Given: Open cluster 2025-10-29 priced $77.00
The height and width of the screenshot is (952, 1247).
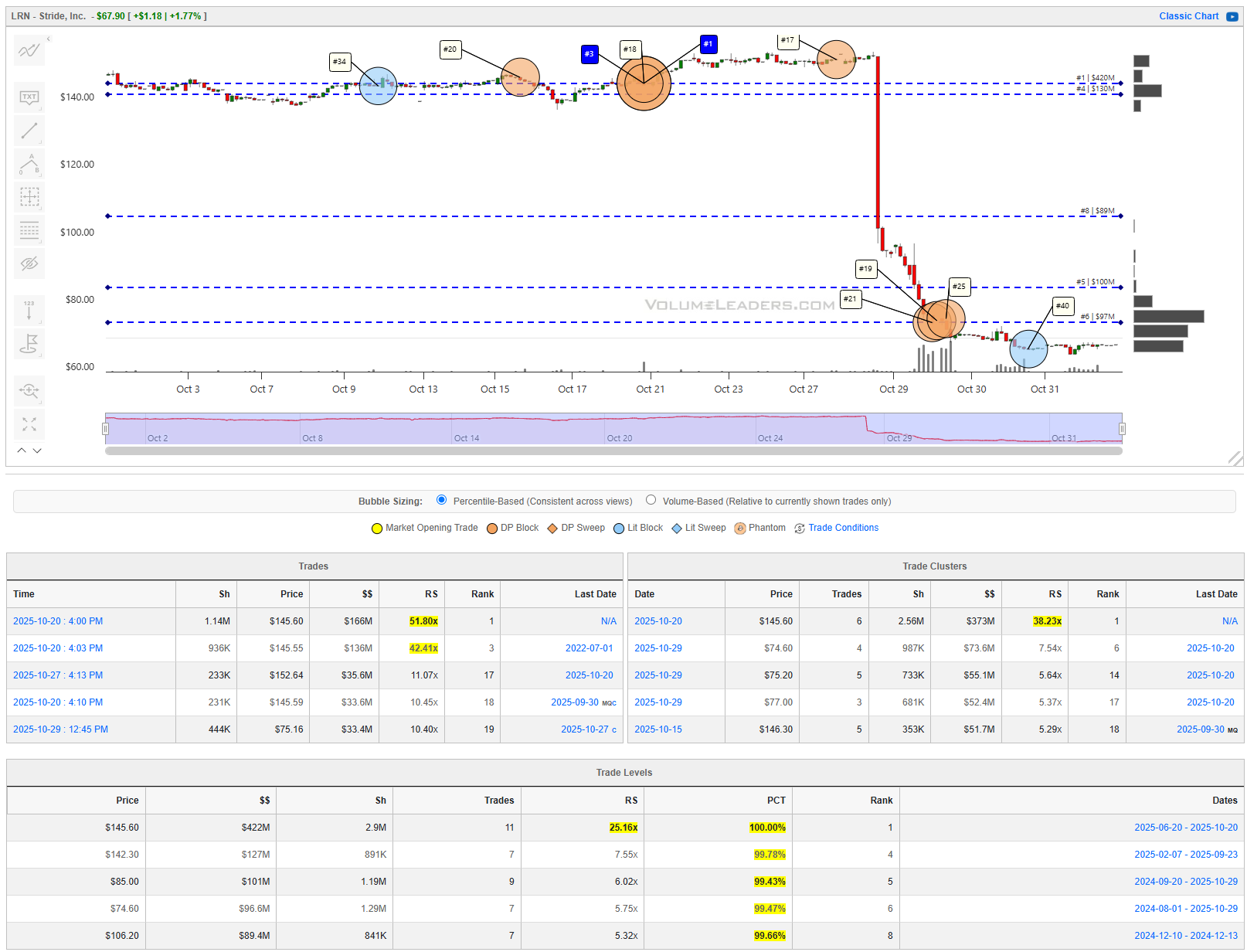Looking at the screenshot, I should tap(658, 702).
